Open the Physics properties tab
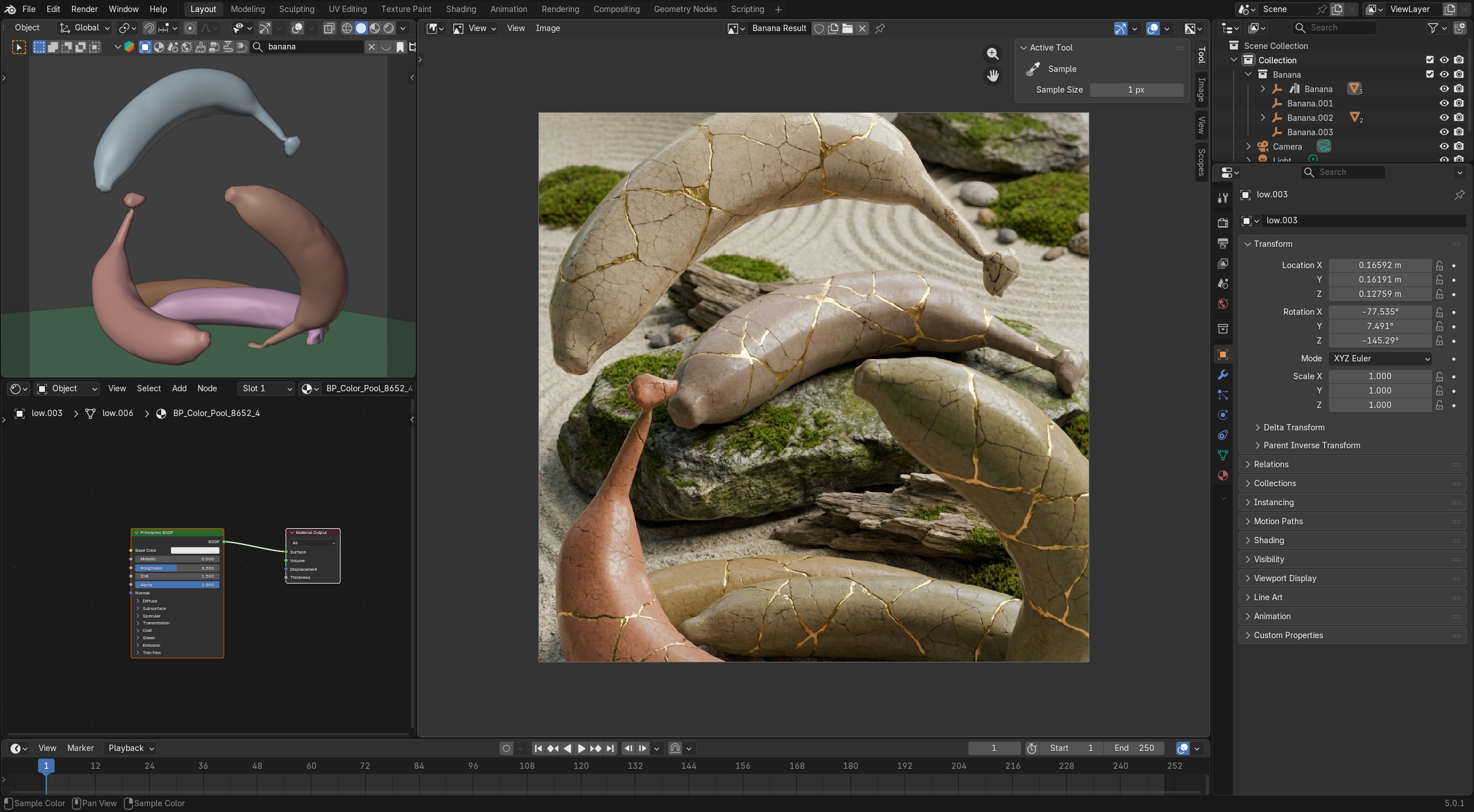The image size is (1474, 812). coord(1223,415)
